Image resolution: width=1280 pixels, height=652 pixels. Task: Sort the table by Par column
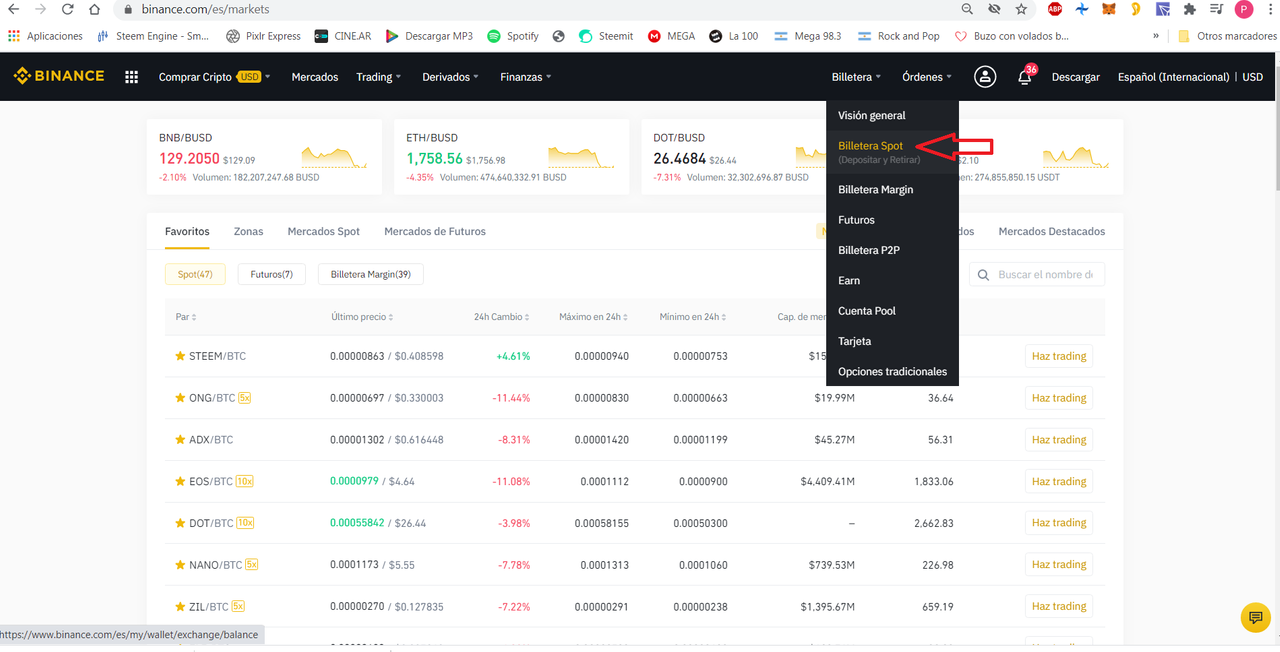pos(186,317)
